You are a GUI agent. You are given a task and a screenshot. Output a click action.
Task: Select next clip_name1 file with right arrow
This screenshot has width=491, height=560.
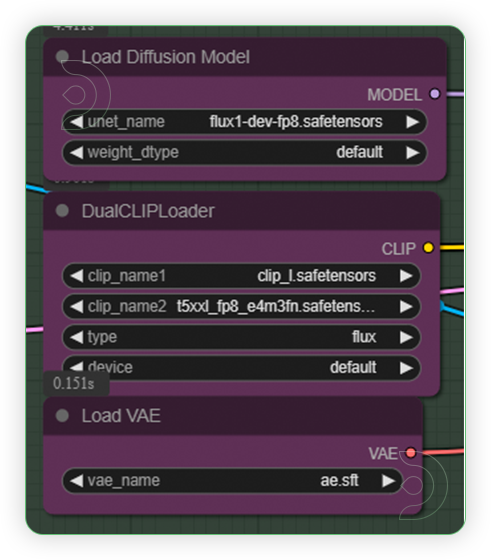point(406,276)
